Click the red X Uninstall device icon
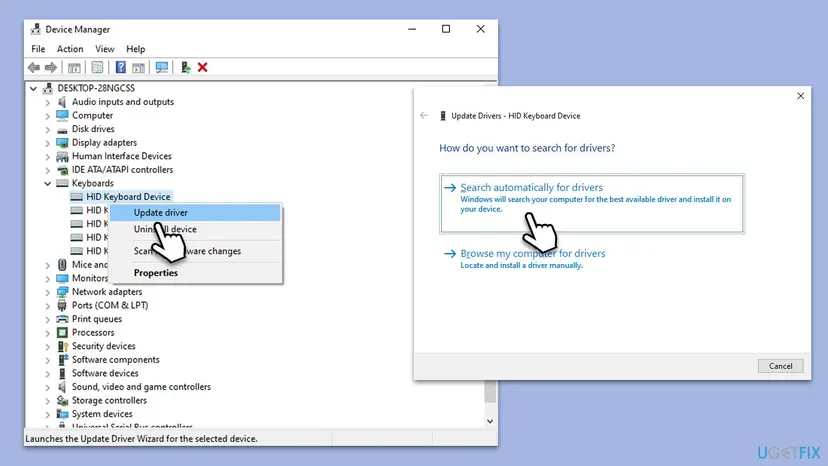The image size is (828, 466). (203, 68)
